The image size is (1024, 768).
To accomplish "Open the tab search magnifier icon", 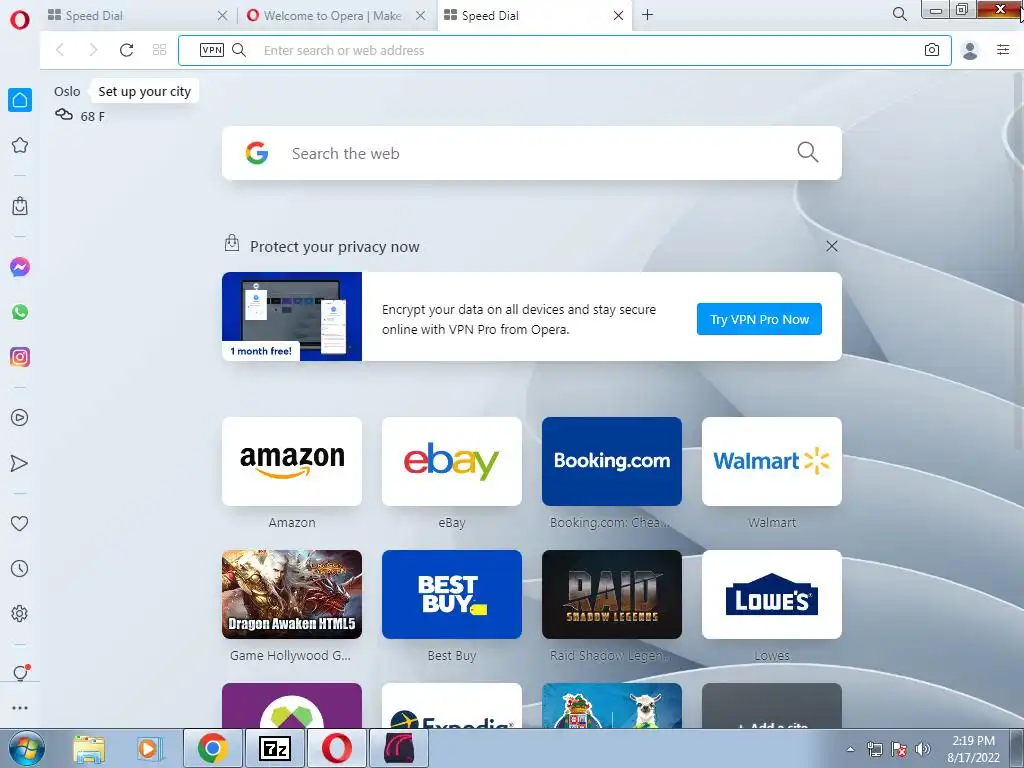I will [x=899, y=14].
